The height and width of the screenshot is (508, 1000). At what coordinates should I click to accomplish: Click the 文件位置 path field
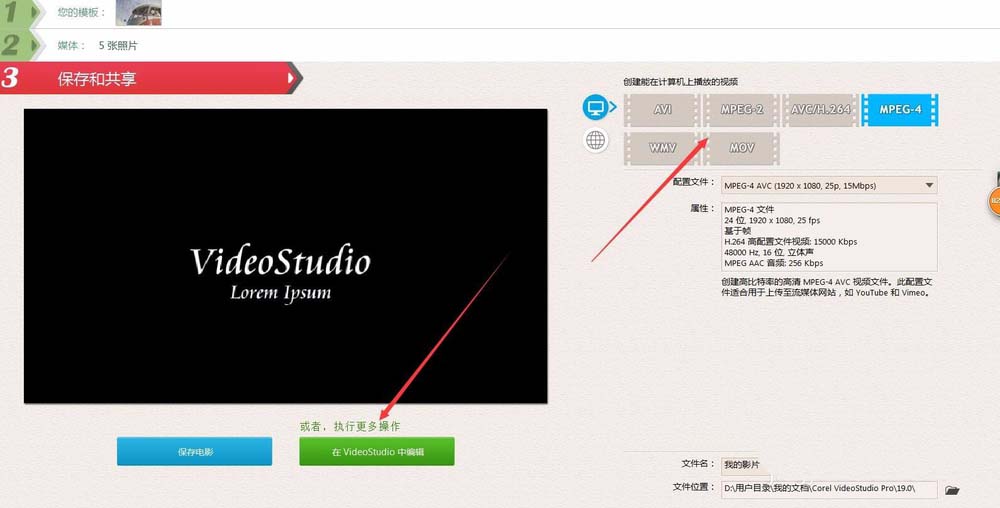click(x=829, y=489)
